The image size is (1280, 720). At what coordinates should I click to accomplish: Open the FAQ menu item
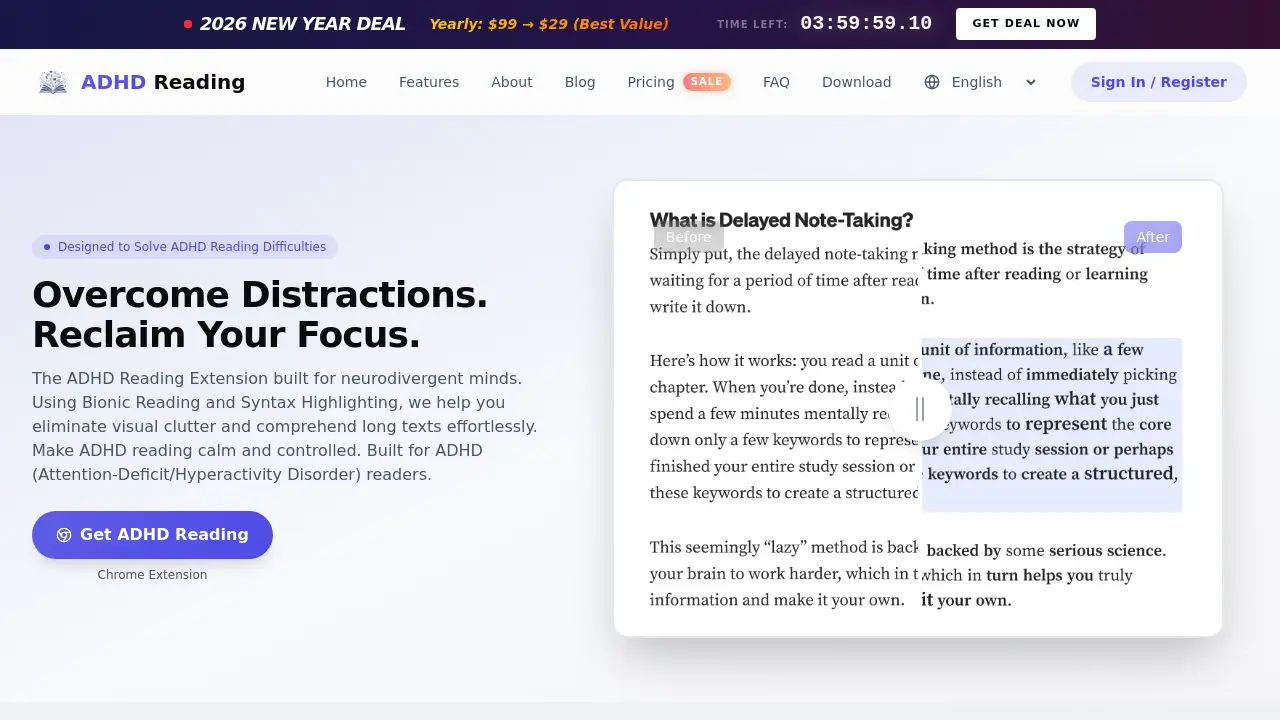[x=776, y=82]
